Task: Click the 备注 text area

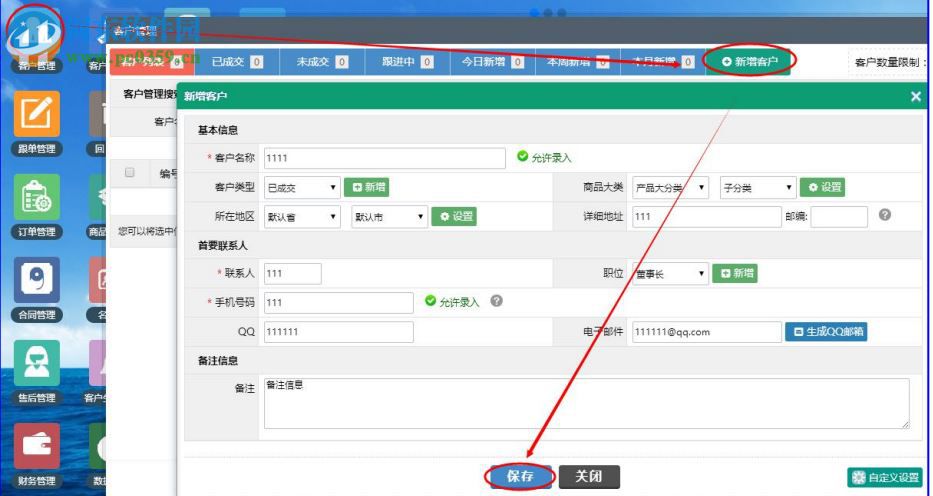Action: pos(586,403)
